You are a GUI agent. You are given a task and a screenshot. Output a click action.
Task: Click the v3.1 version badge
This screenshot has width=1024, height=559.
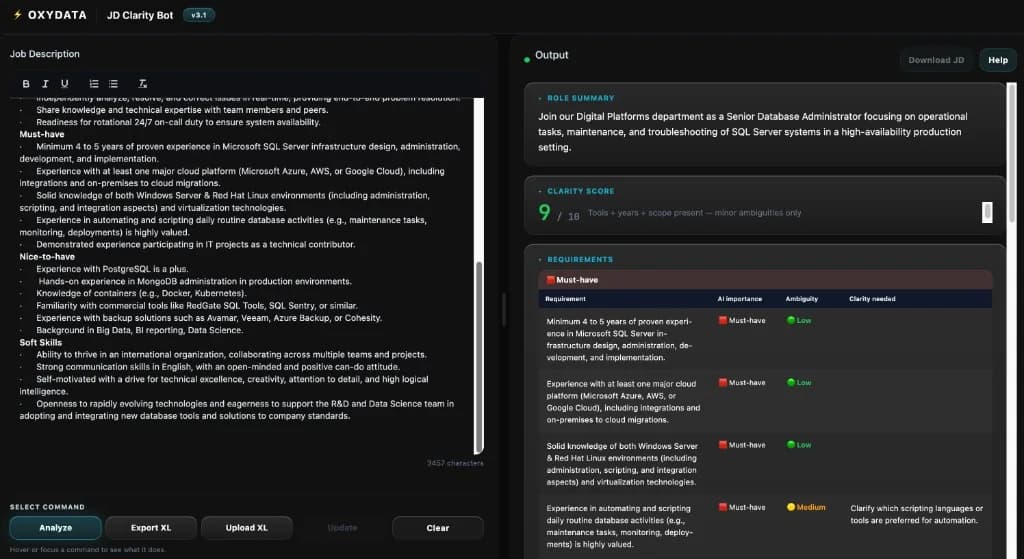(199, 14)
